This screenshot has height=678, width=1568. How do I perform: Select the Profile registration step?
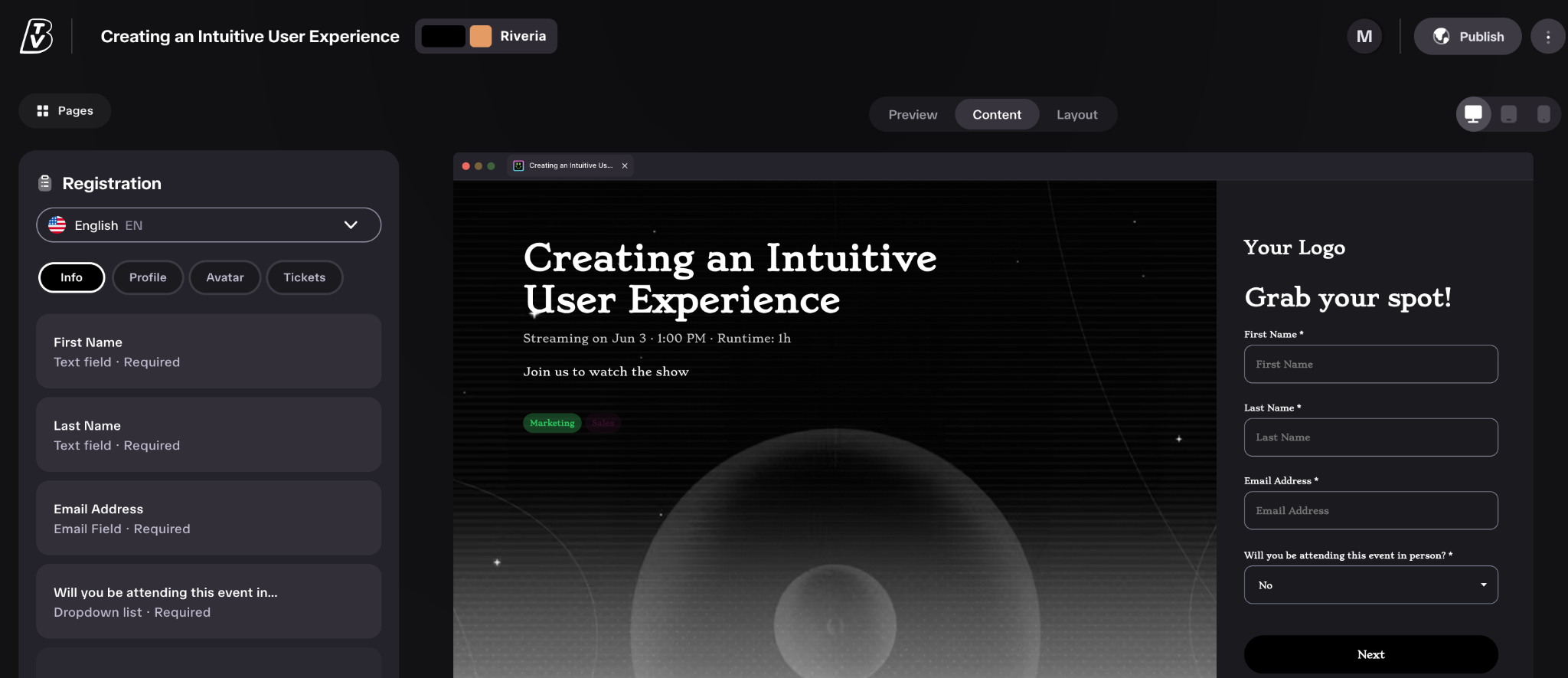148,277
